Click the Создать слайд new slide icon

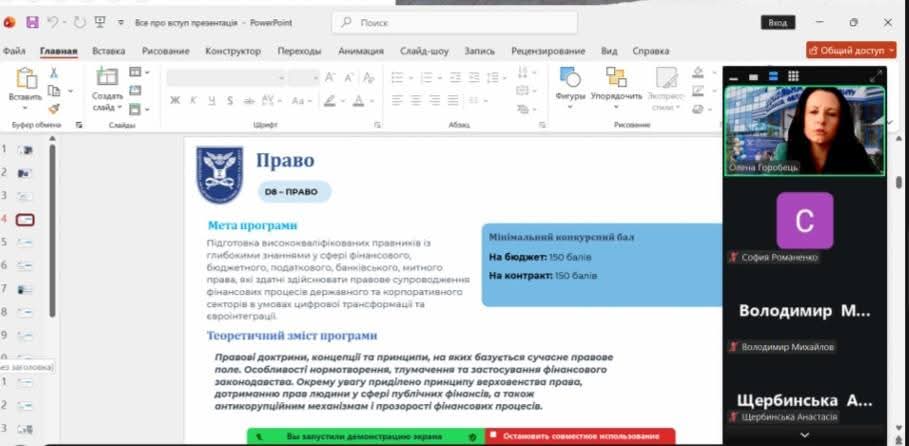[x=107, y=78]
